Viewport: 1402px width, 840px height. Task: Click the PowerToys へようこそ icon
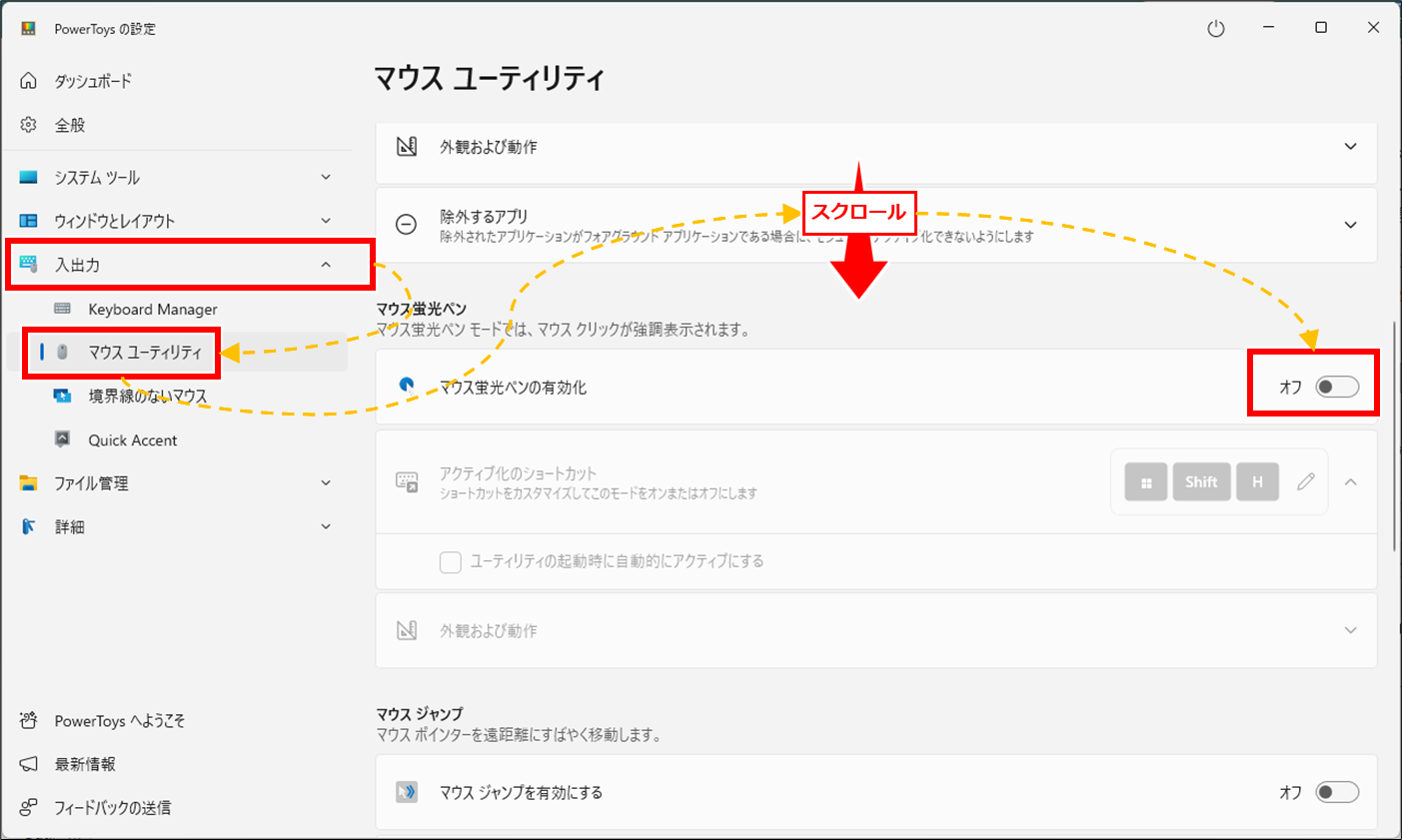pyautogui.click(x=29, y=720)
